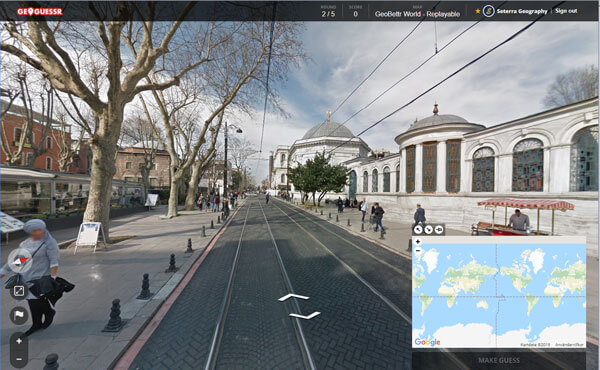
Task: Zoom out of the street view
Action: tap(19, 359)
